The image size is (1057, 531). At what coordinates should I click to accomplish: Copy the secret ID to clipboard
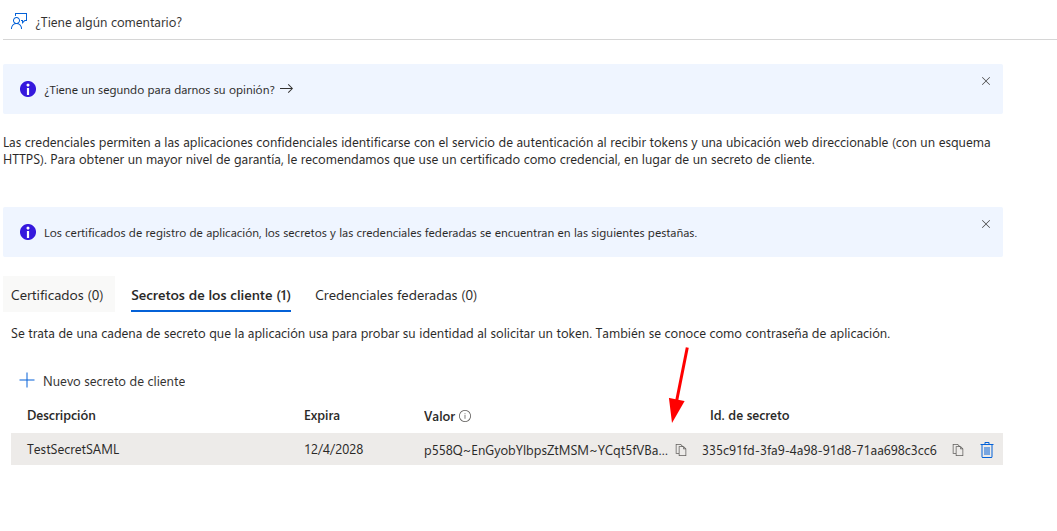click(x=958, y=450)
